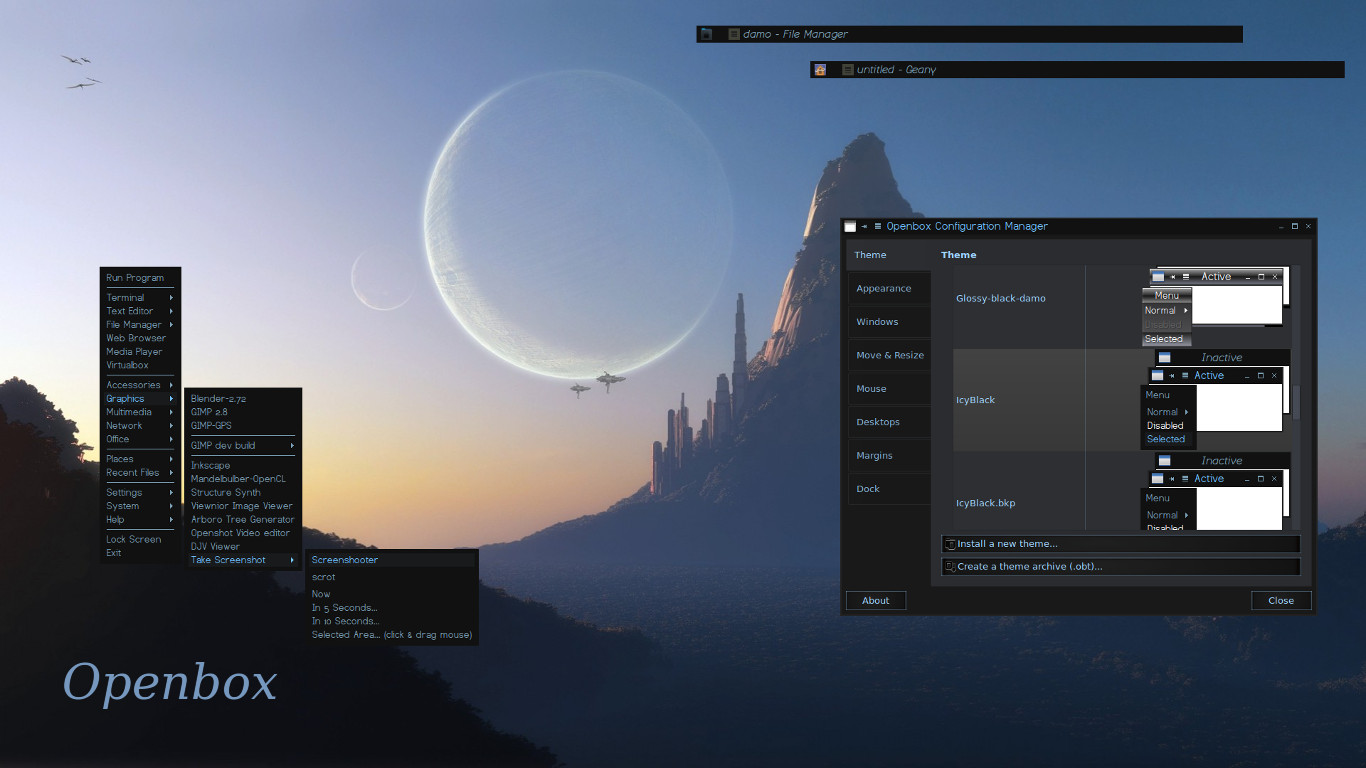Choose Run Program from the root menu
Viewport: 1366px width, 768px height.
coord(140,278)
